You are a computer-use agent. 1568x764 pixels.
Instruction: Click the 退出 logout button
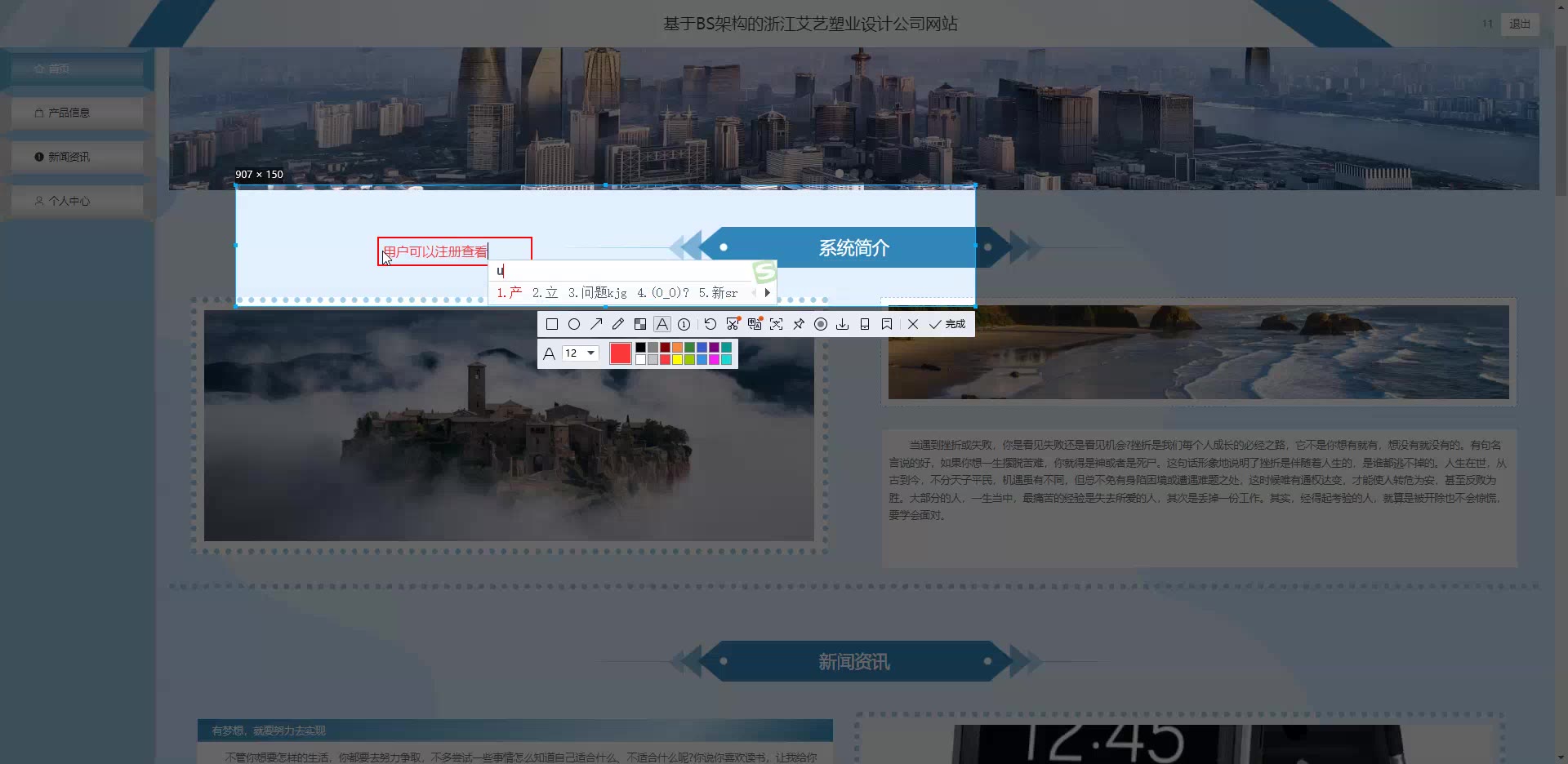1520,24
